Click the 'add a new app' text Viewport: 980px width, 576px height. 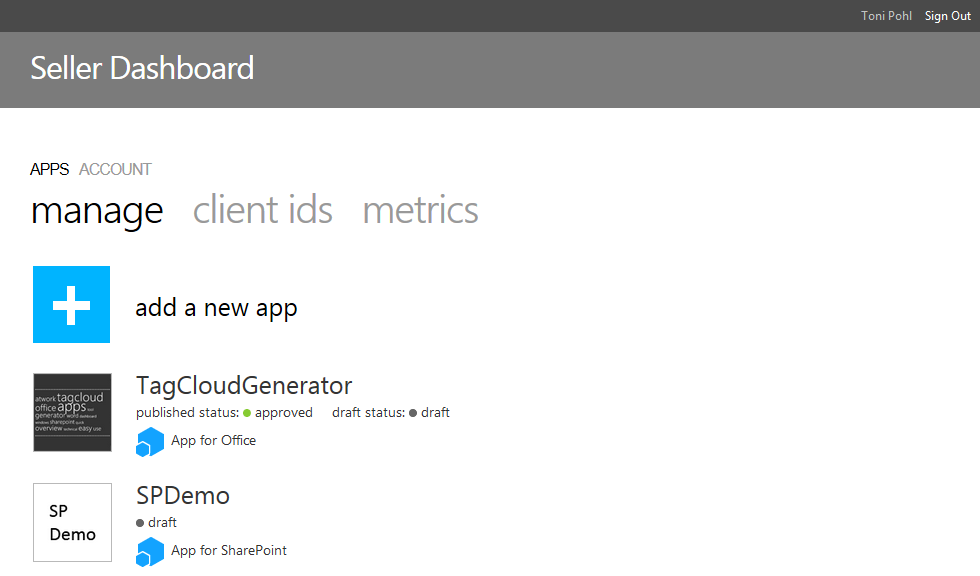click(216, 308)
